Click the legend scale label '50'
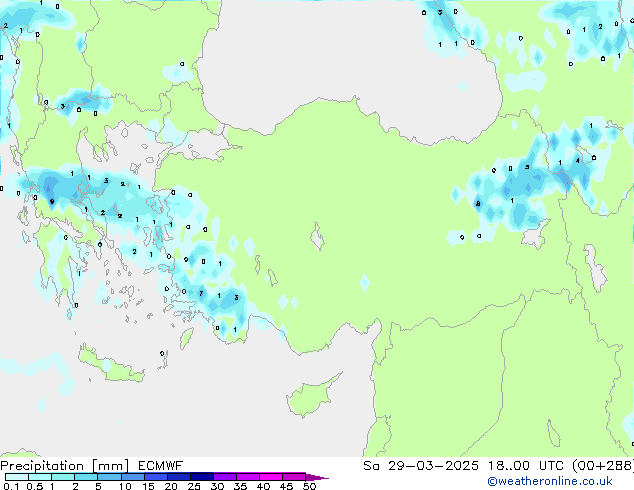The height and width of the screenshot is (490, 634). [309, 486]
